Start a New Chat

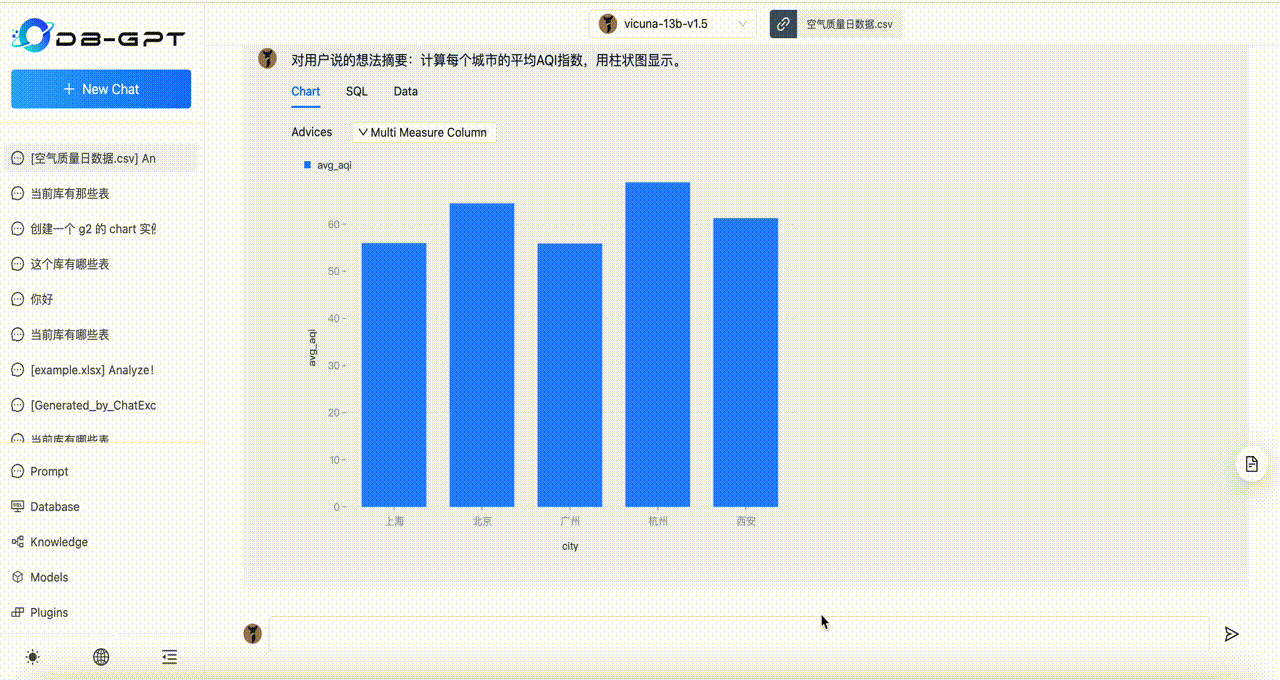[100, 89]
